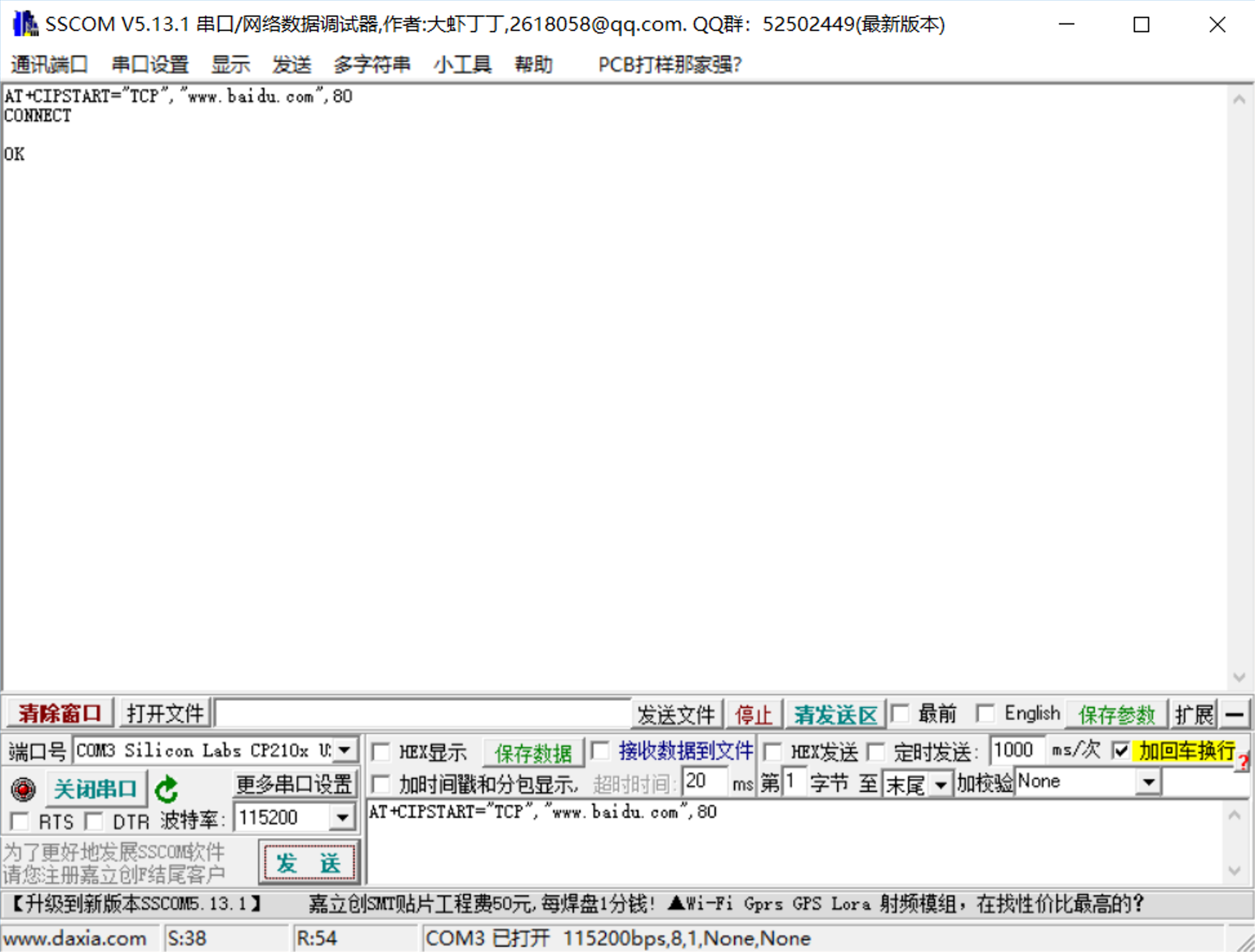Open the 串口设置 menu
Screen dimensions: 1255x952
click(150, 64)
